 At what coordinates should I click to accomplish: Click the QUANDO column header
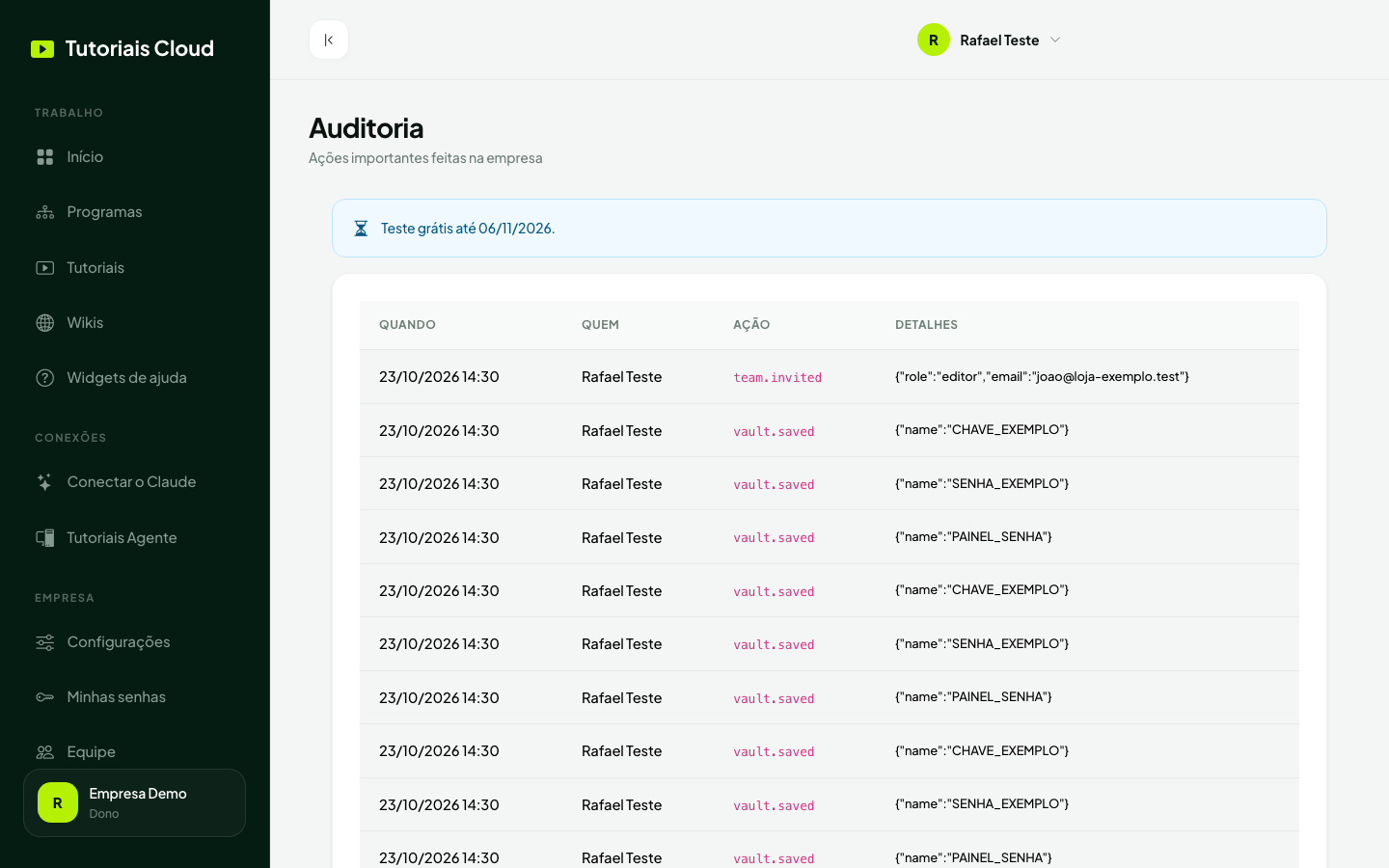click(407, 325)
